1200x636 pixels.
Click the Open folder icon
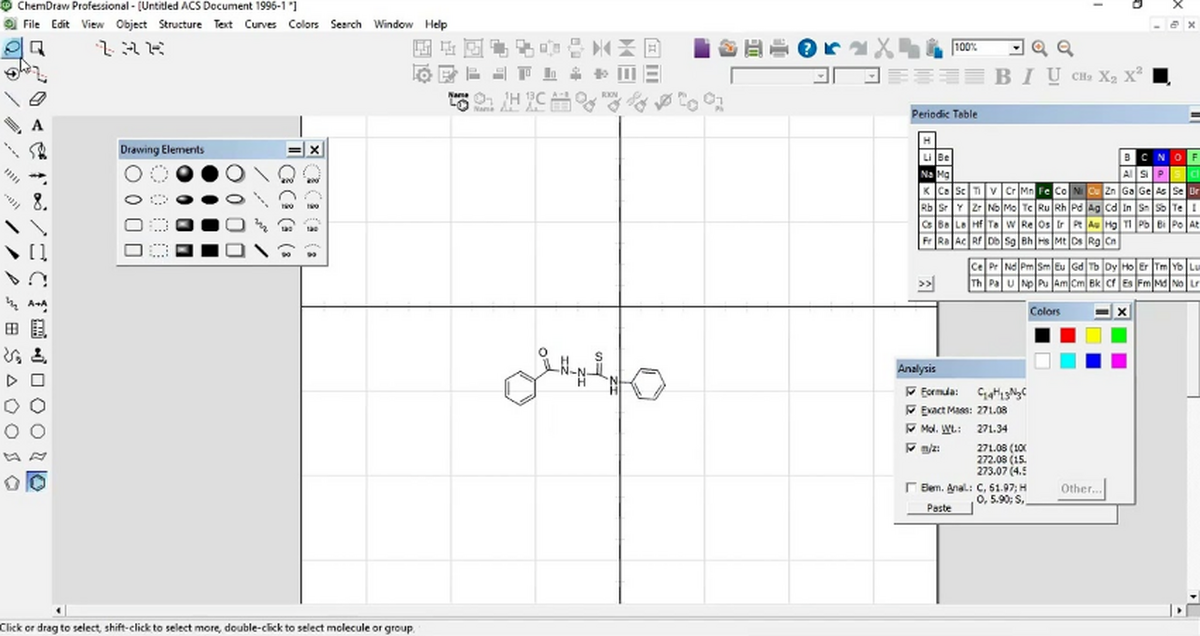(728, 47)
